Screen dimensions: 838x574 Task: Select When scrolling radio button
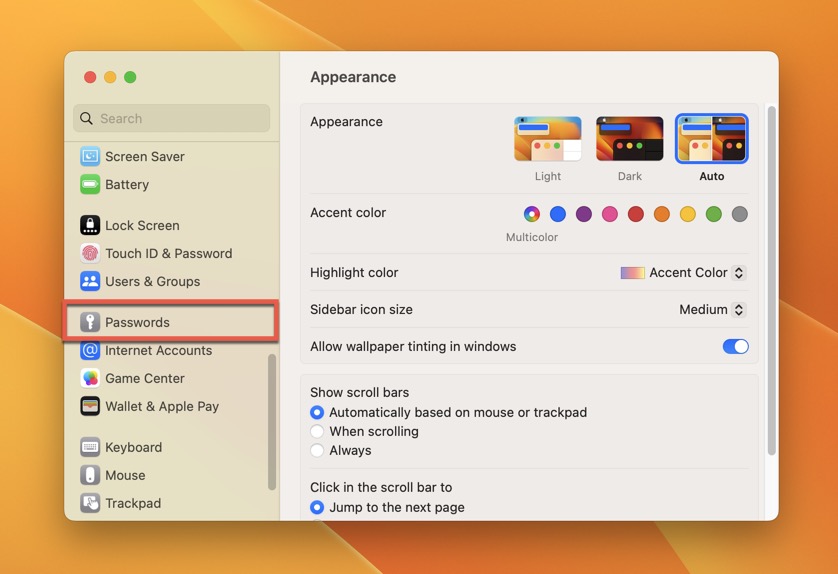[x=317, y=431]
